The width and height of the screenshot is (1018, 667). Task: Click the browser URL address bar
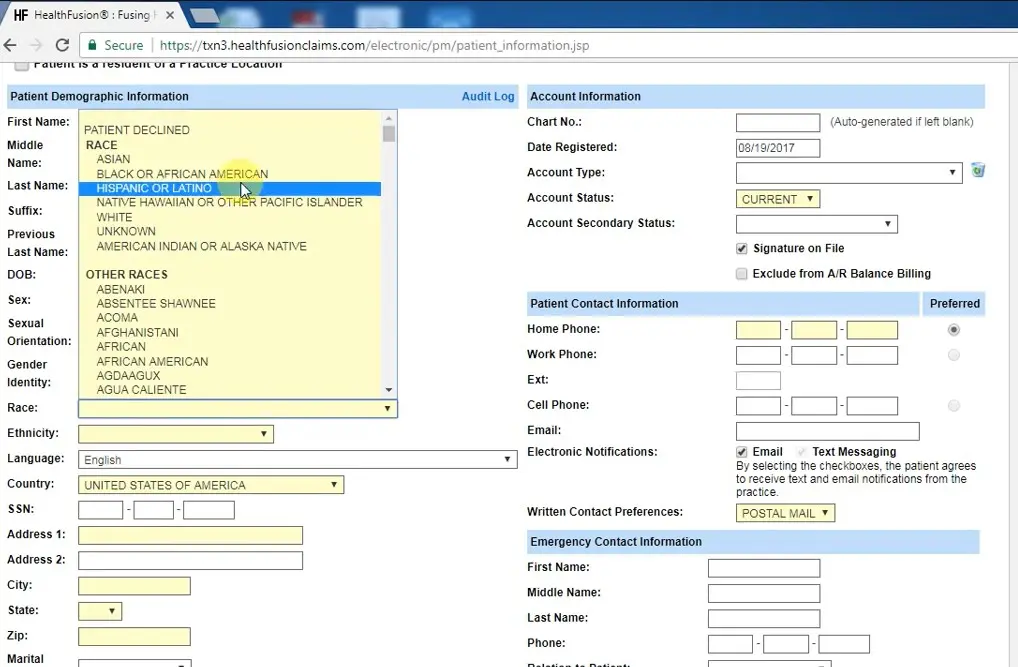tap(500, 46)
